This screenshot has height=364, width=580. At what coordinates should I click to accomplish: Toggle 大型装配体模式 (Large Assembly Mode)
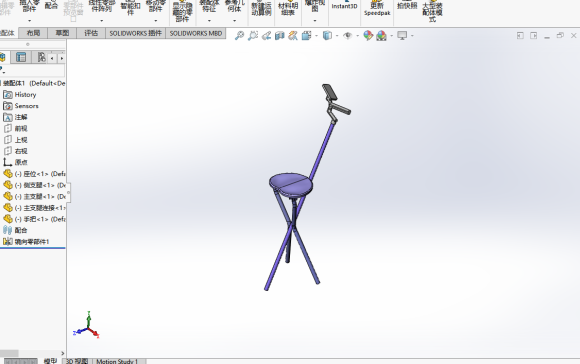(x=432, y=11)
